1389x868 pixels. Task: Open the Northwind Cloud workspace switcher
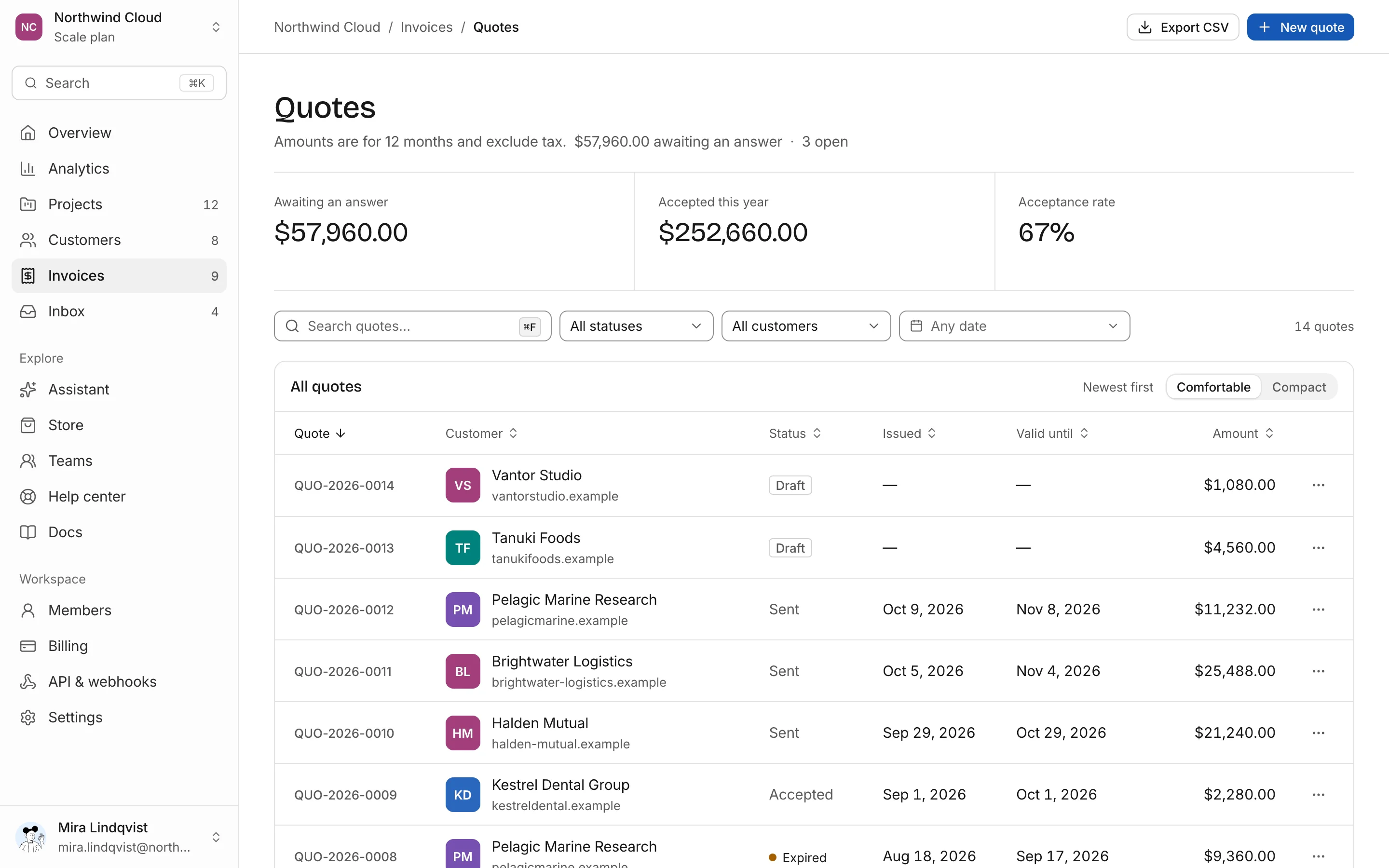tap(119, 27)
